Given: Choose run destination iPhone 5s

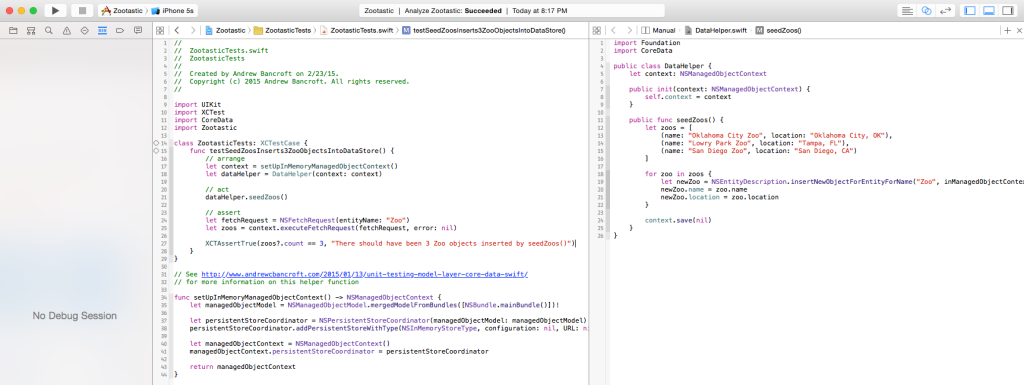Looking at the screenshot, I should tap(172, 11).
